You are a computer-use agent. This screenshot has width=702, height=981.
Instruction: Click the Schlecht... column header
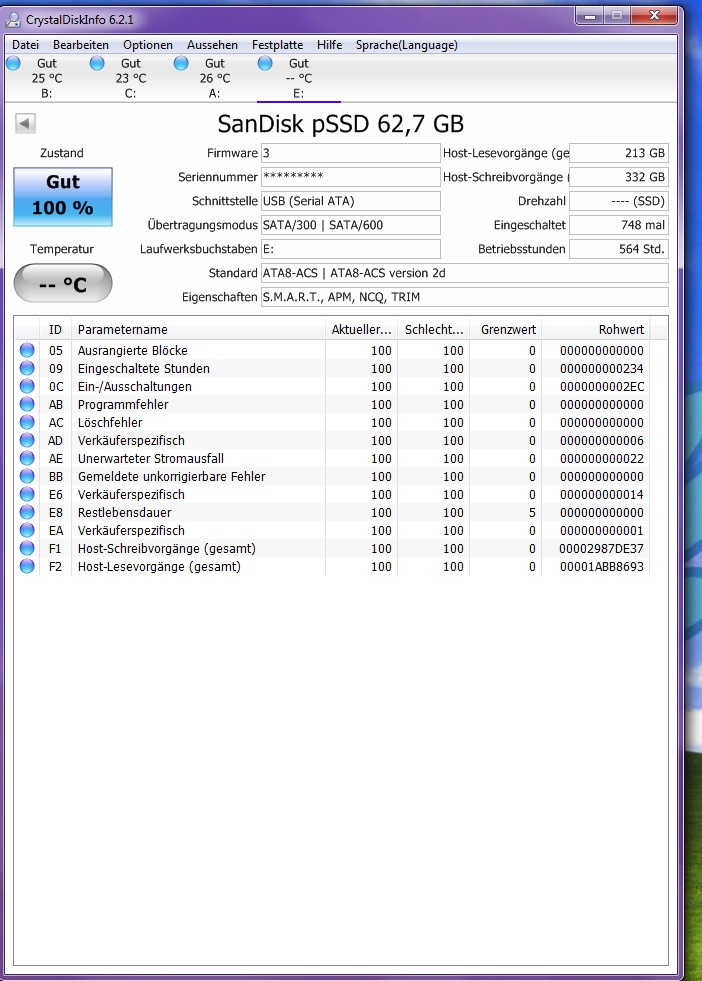coord(434,330)
